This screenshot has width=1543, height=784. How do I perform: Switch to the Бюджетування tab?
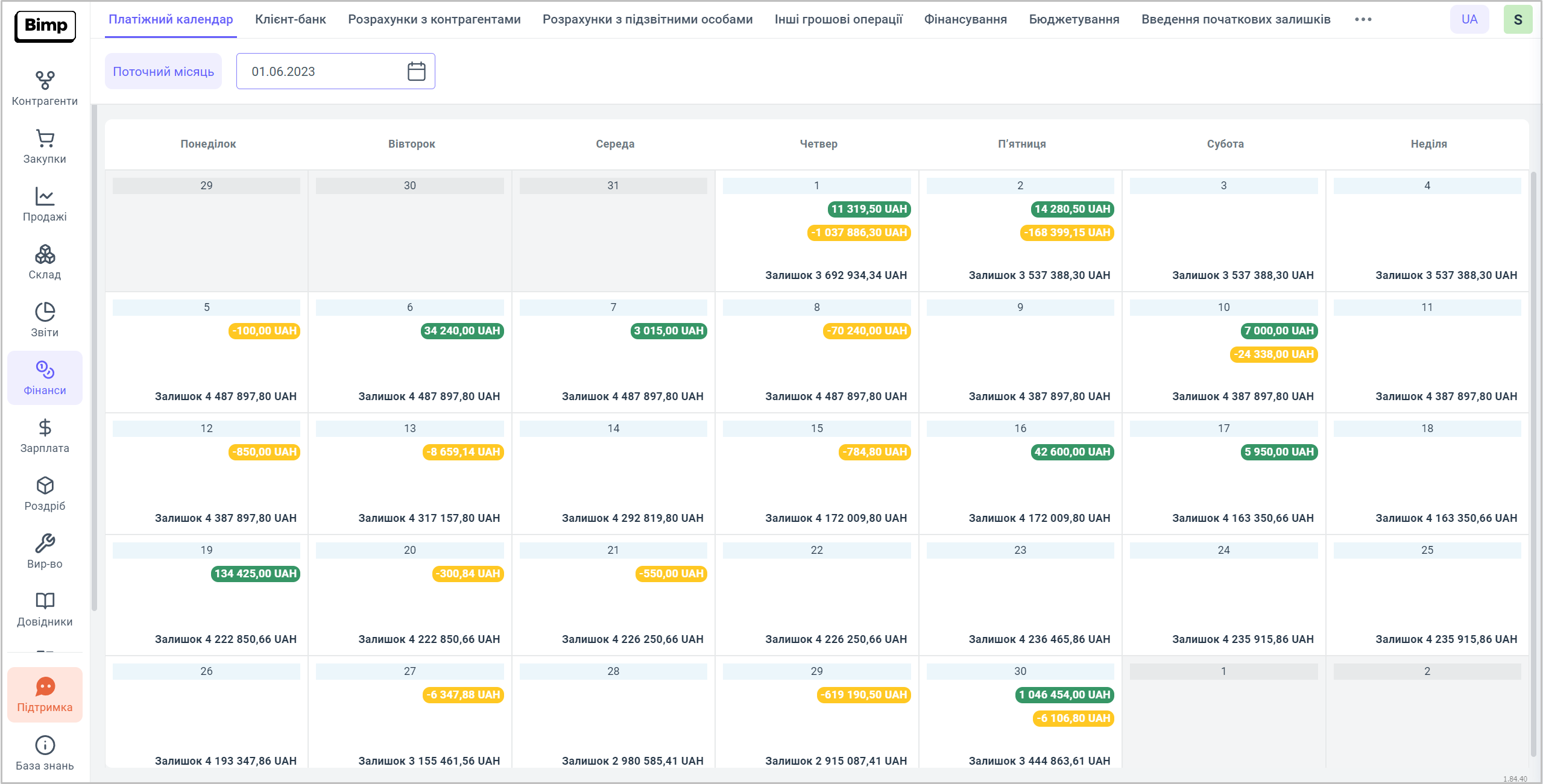(x=1074, y=19)
